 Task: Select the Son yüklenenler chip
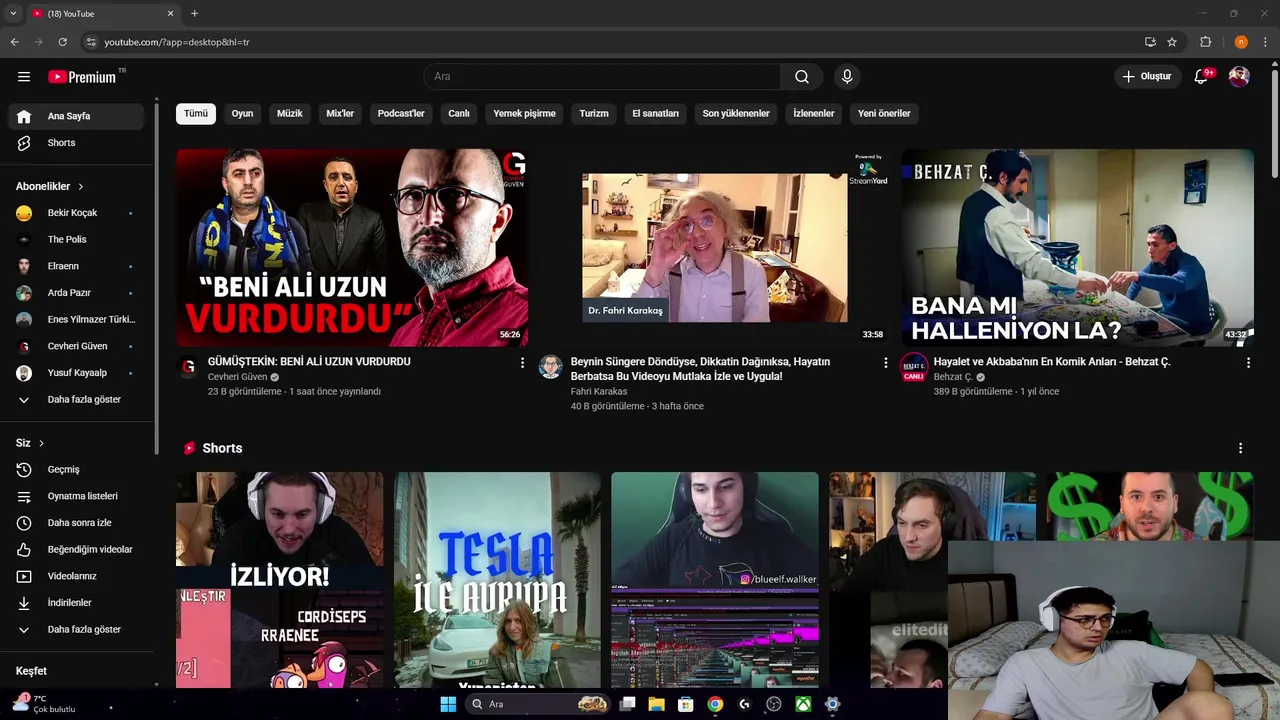coord(736,114)
